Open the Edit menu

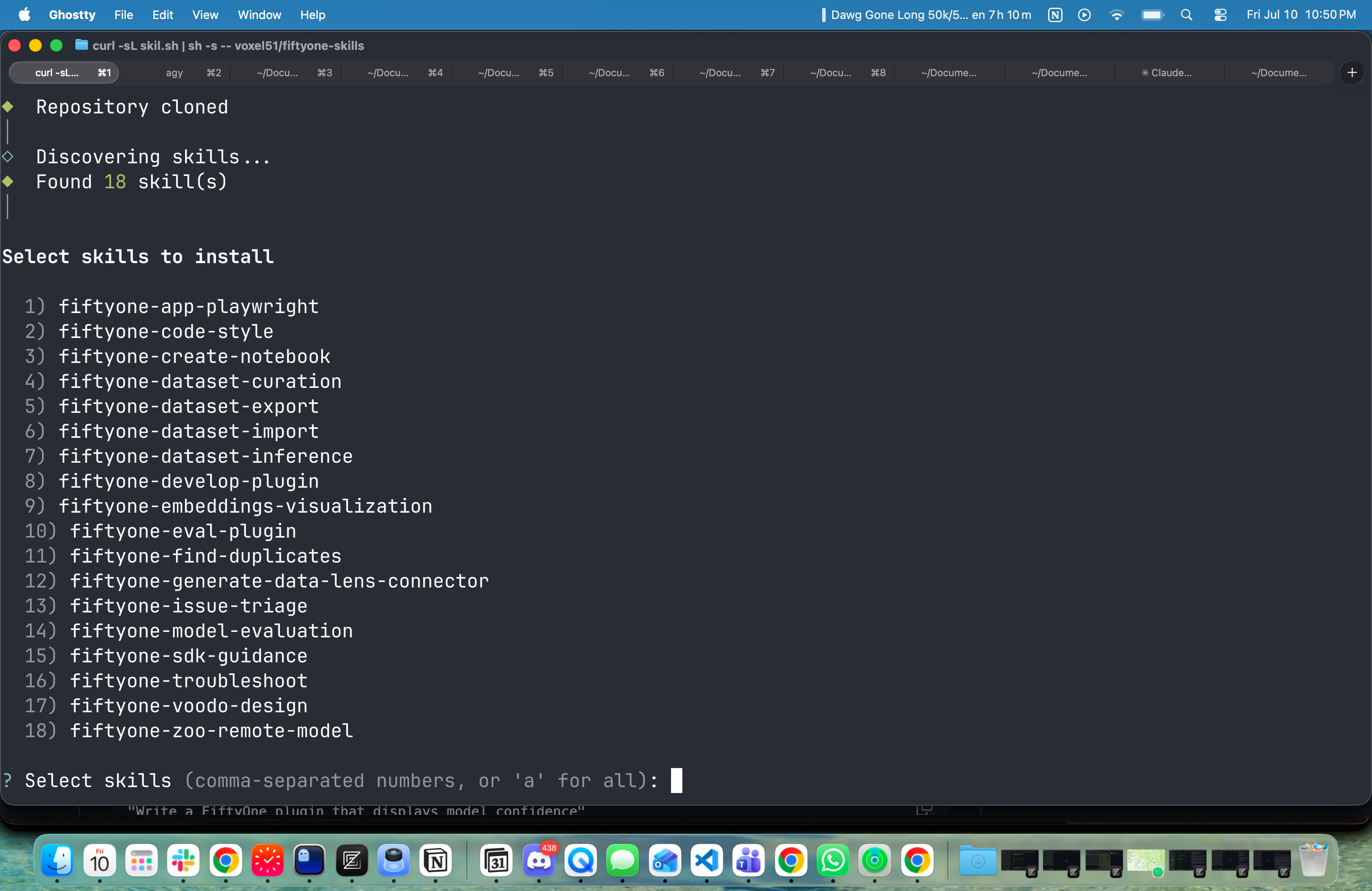pos(162,15)
